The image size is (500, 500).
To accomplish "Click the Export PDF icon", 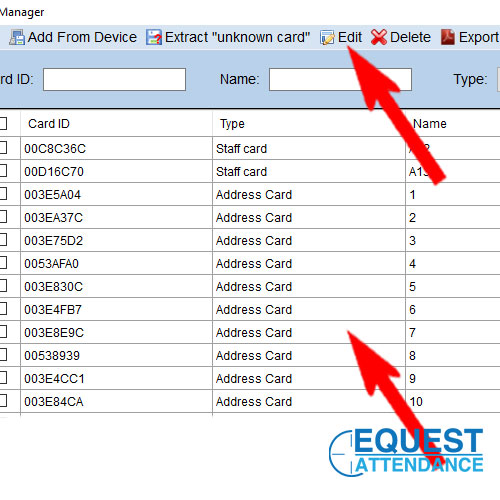I will 448,37.
